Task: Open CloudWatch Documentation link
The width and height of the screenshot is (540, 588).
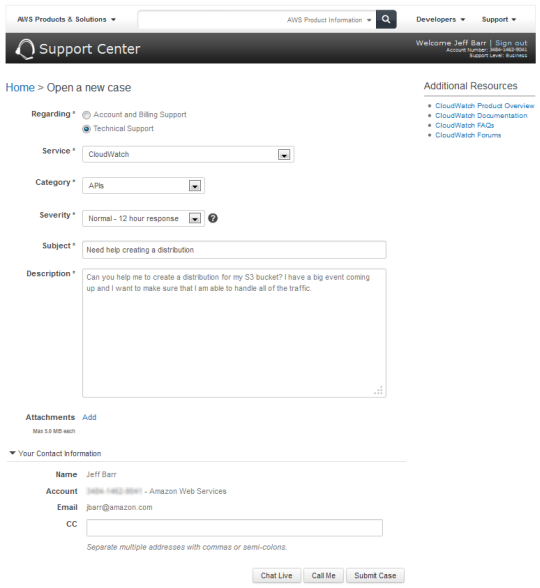Action: coord(481,116)
